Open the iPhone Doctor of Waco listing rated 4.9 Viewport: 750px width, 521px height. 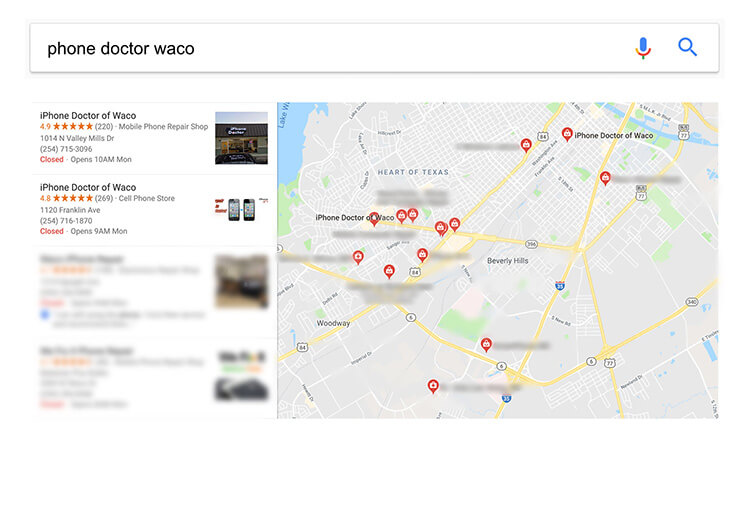88,116
